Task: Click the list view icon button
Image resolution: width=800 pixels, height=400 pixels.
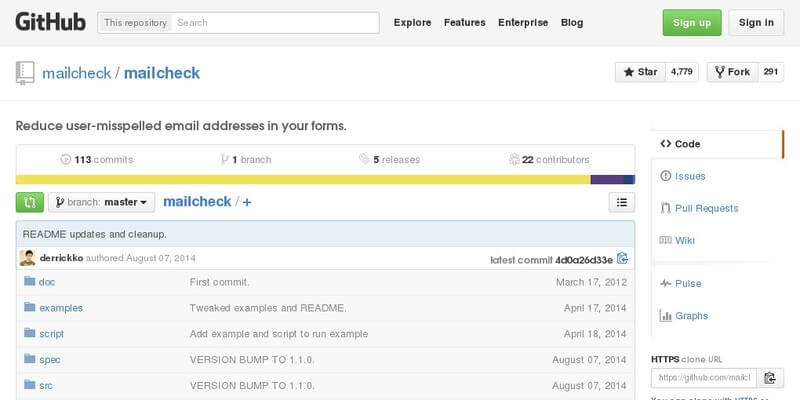Action: (x=621, y=202)
